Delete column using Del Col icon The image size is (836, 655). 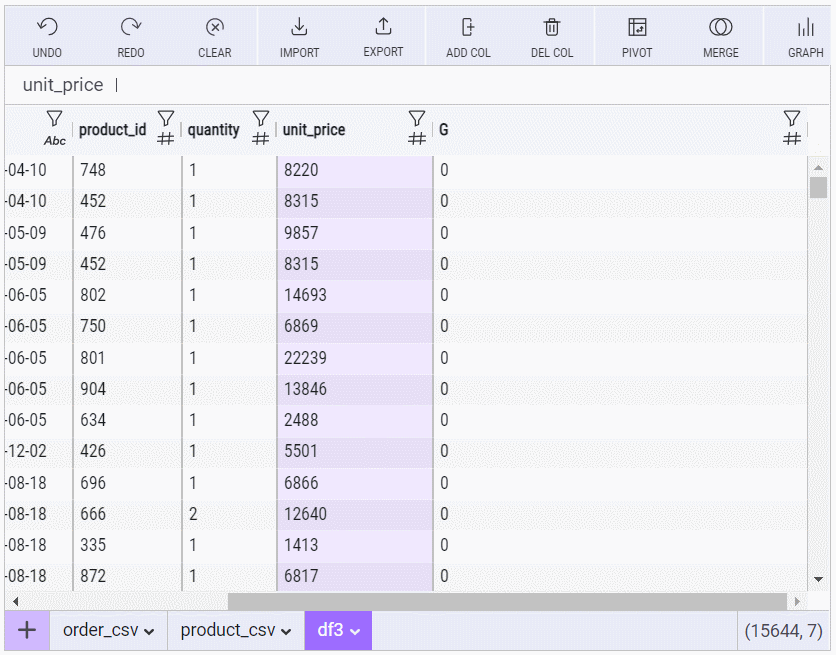click(x=552, y=28)
